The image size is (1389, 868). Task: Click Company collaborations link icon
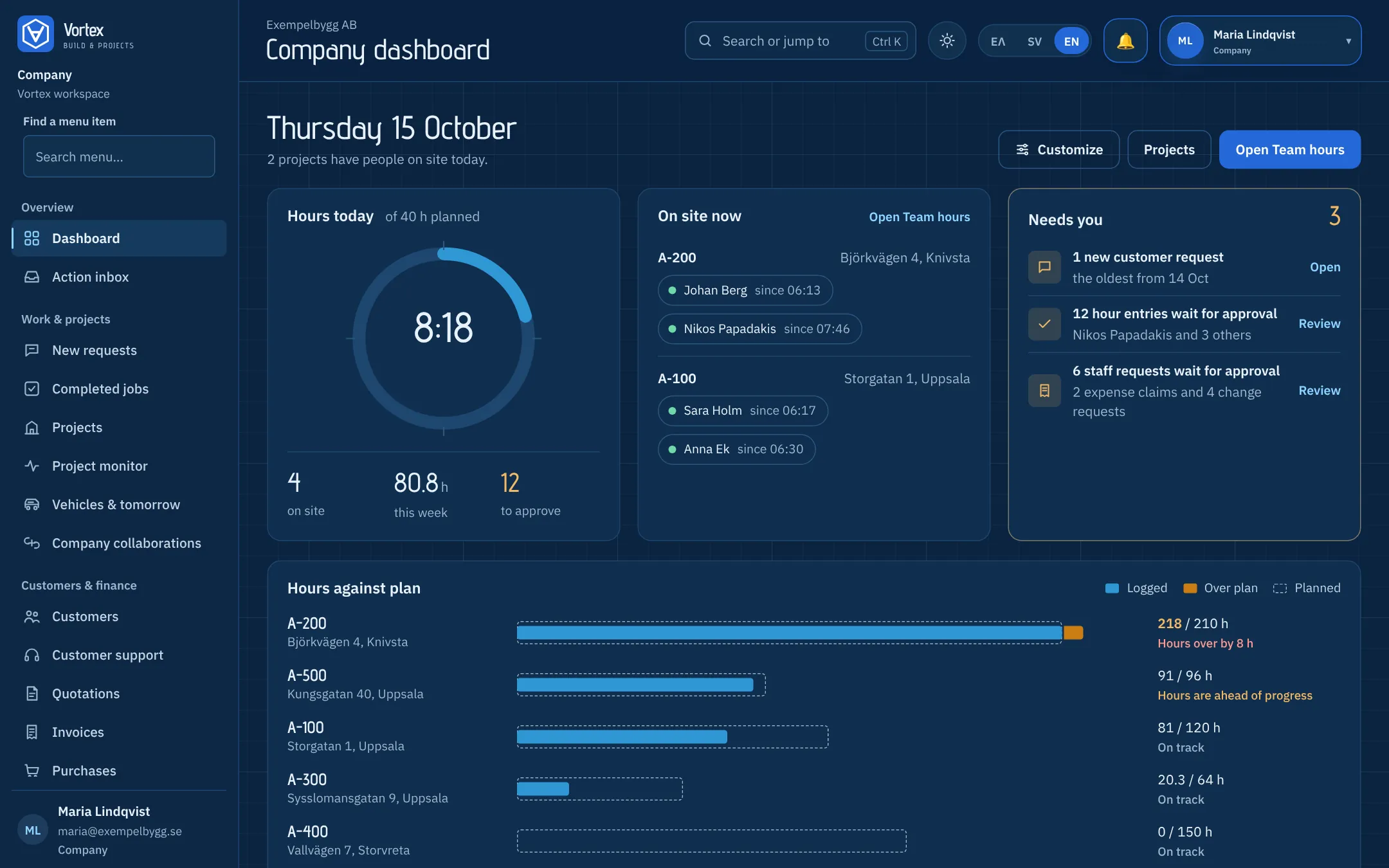tap(32, 543)
